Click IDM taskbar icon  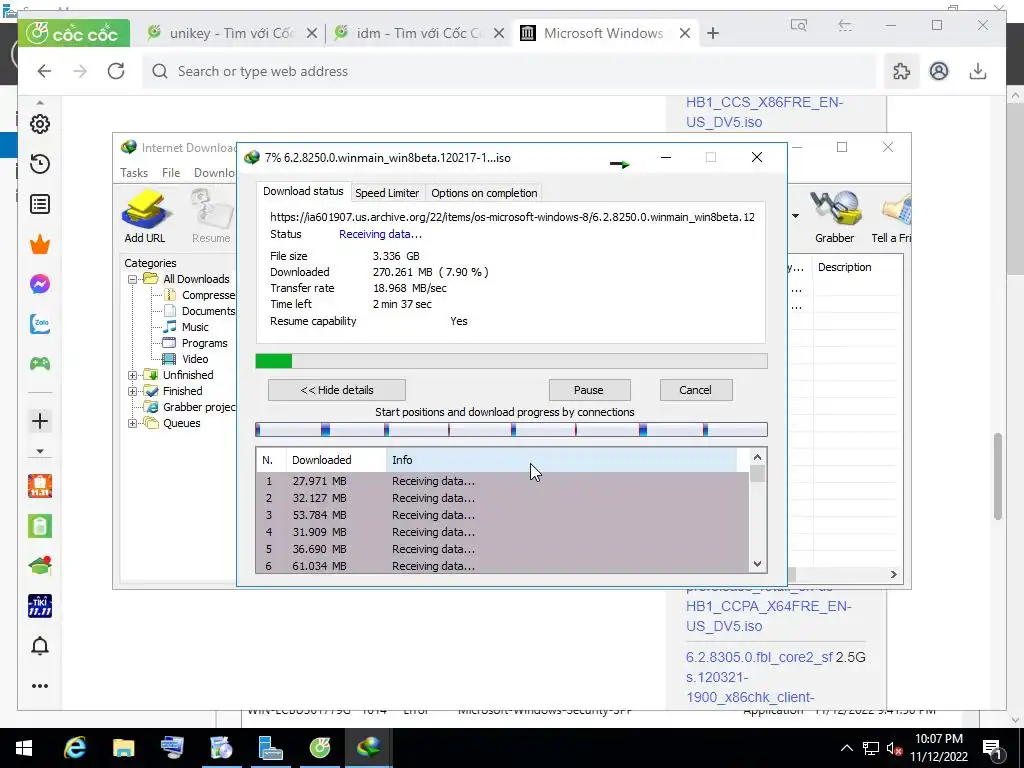368,748
